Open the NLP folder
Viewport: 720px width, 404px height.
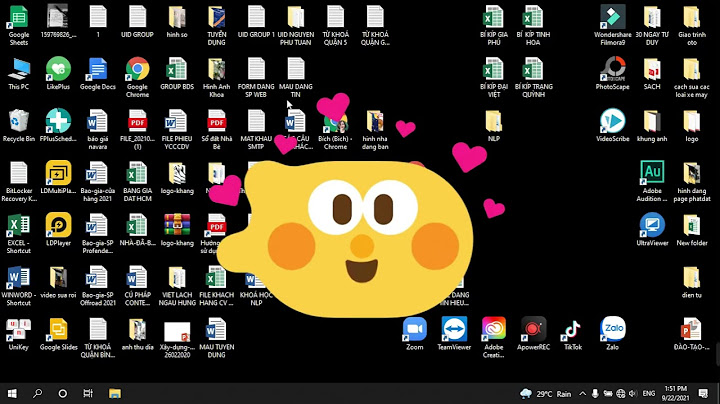tap(494, 126)
